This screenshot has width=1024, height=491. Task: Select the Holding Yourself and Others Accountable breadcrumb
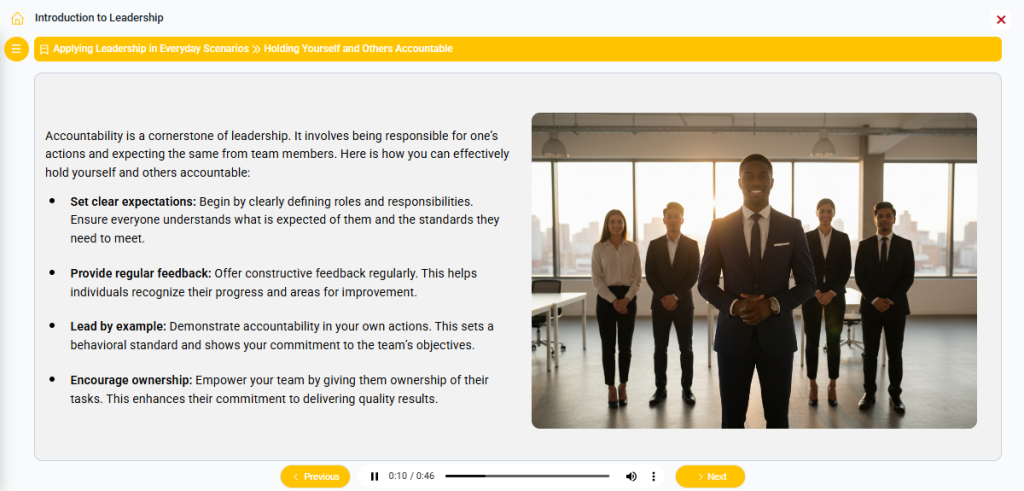point(358,49)
